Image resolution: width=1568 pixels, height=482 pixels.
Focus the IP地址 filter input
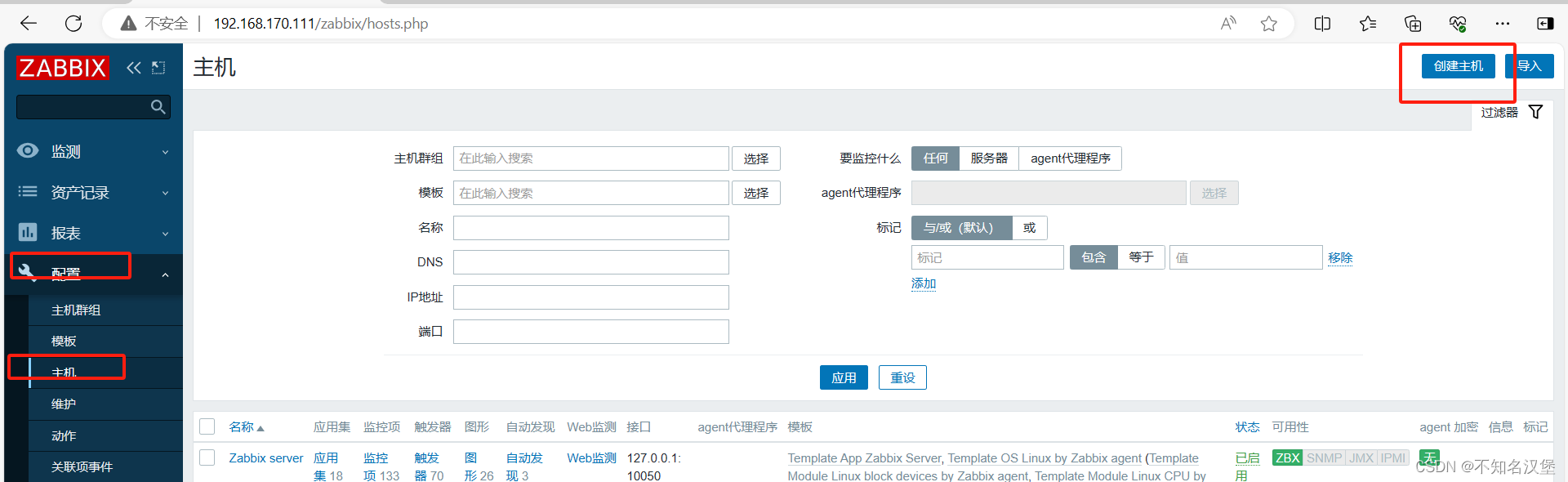point(591,297)
